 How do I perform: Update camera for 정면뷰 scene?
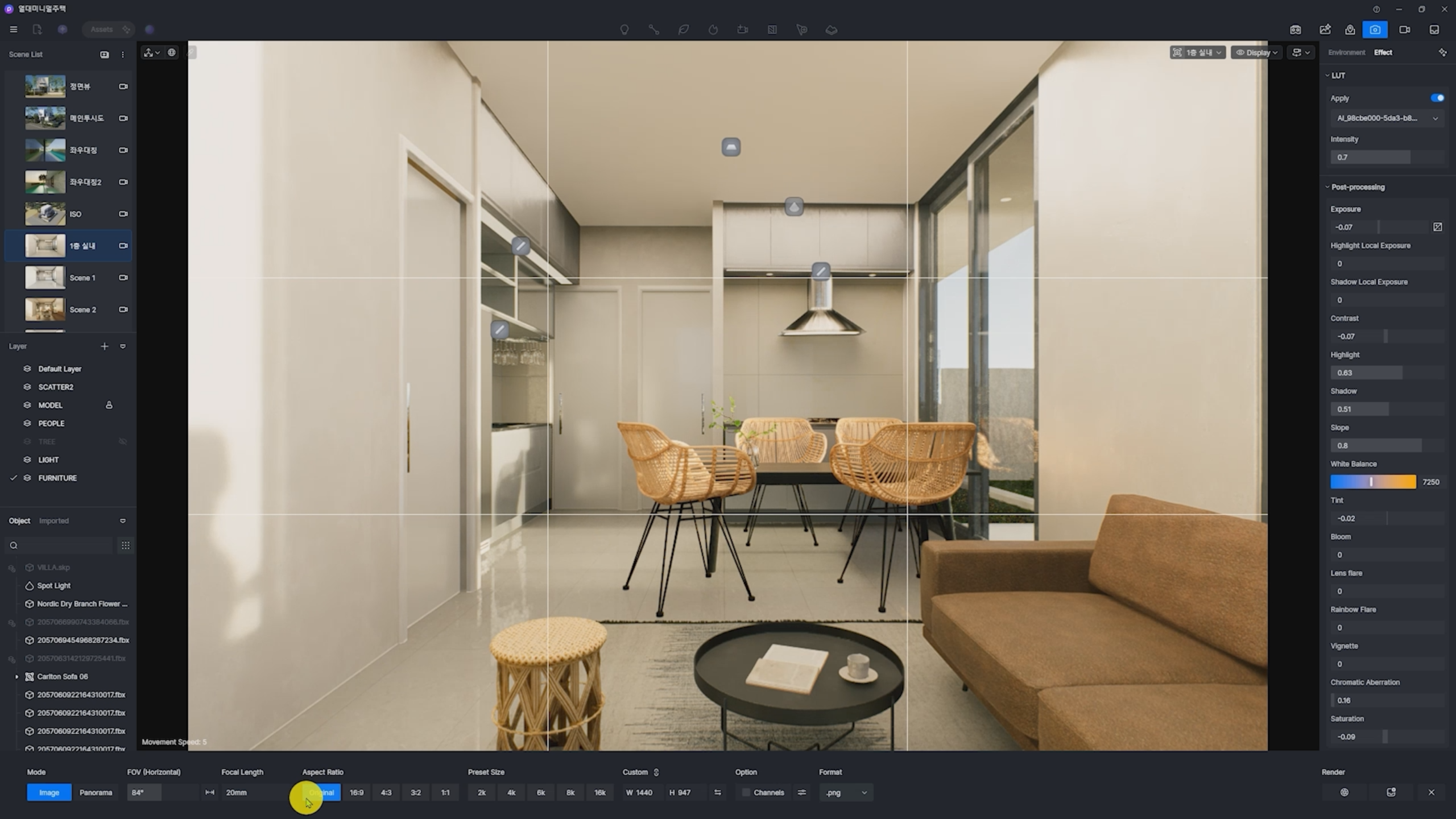tap(123, 86)
